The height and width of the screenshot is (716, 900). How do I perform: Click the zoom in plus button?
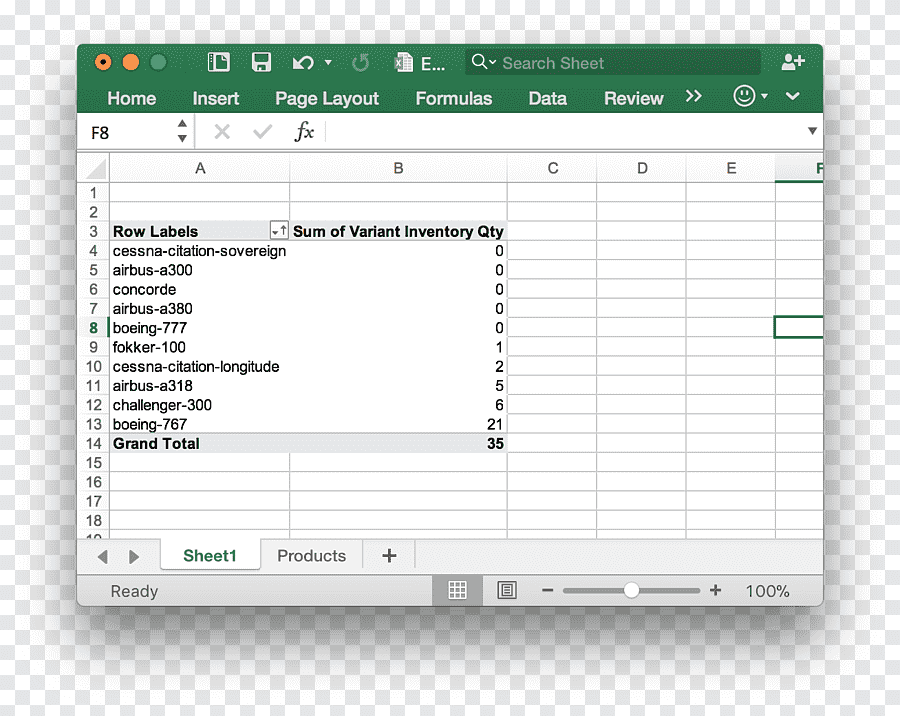(715, 590)
